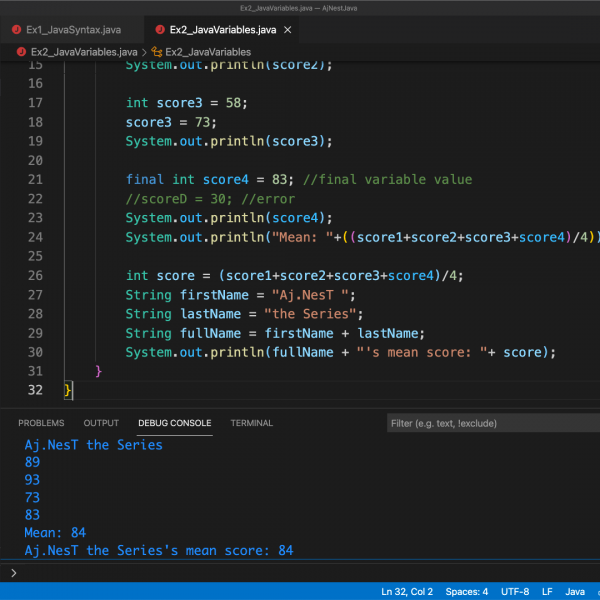The image size is (600, 600).
Task: Open Go to Line via Ln 32, Col 2
Action: 406,592
